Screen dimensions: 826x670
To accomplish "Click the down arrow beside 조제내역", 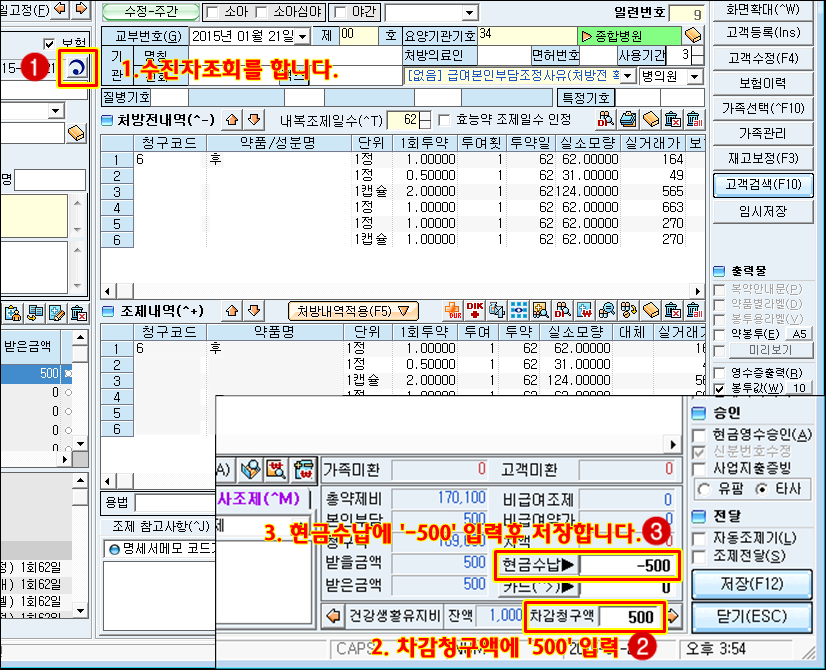I will click(x=253, y=311).
